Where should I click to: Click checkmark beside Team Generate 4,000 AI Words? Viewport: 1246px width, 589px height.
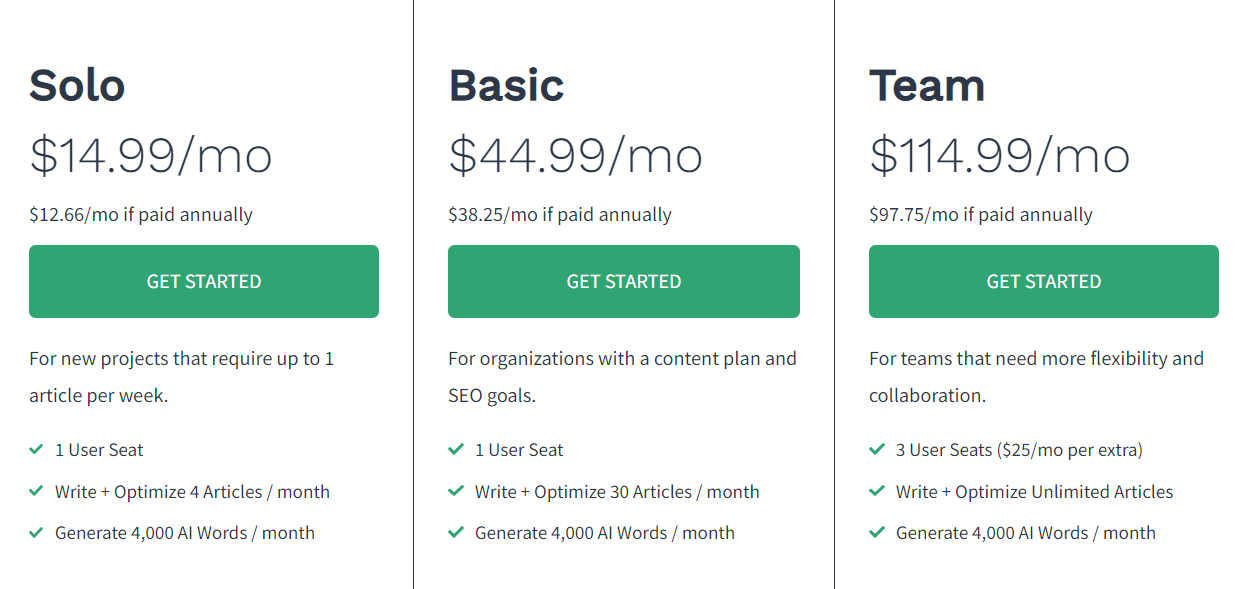[x=877, y=532]
